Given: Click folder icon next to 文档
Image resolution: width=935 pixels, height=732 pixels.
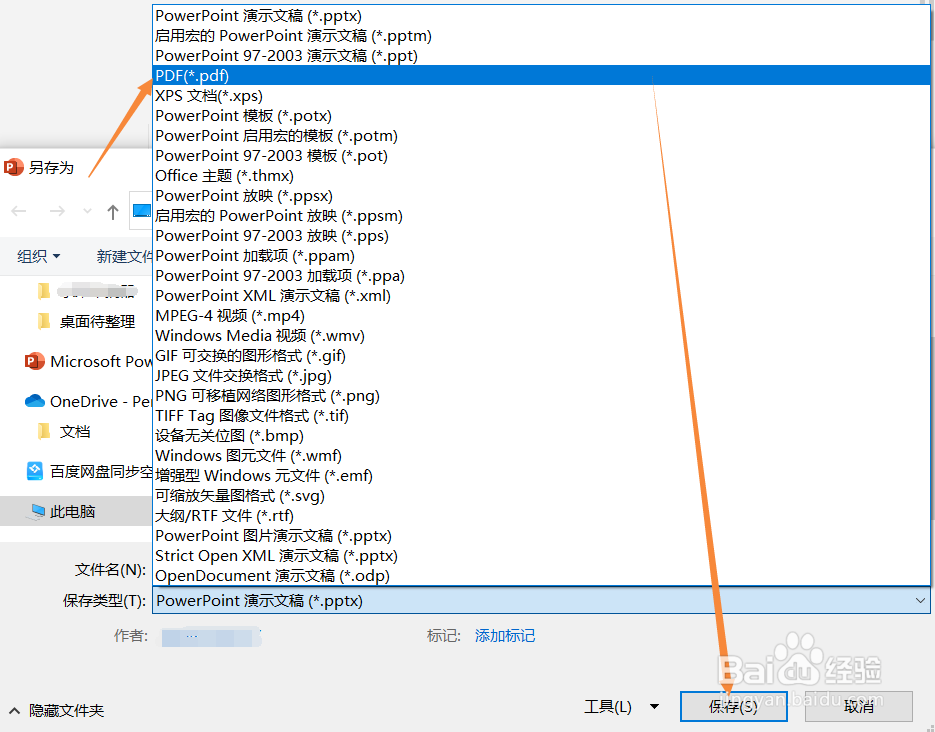Looking at the screenshot, I should click(x=44, y=431).
